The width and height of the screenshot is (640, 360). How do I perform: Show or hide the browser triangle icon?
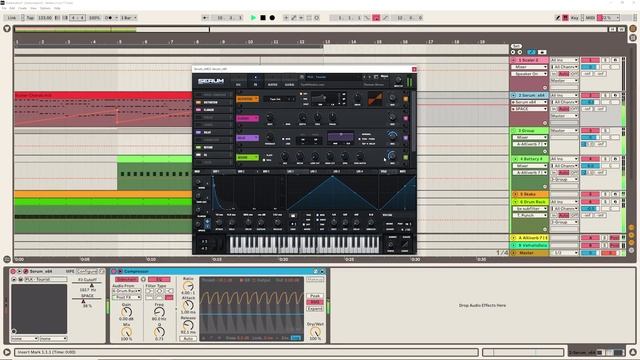coord(7,29)
